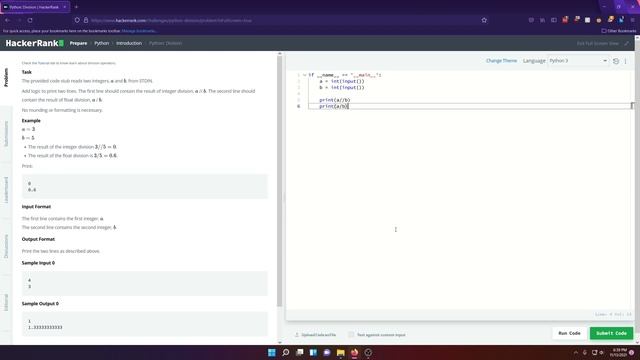Click the Change Theme link
Screen dimensions: 640x360
click(501, 61)
